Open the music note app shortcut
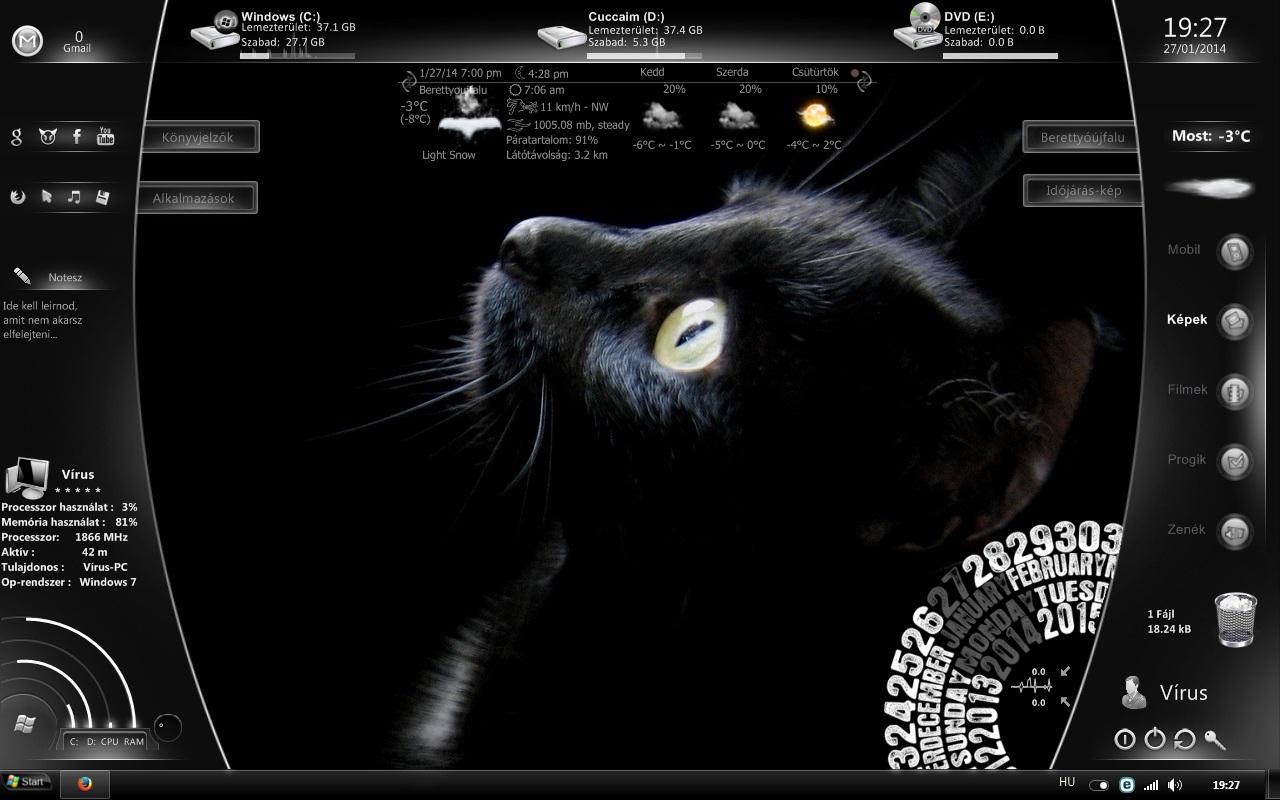The height and width of the screenshot is (800, 1280). click(x=74, y=197)
